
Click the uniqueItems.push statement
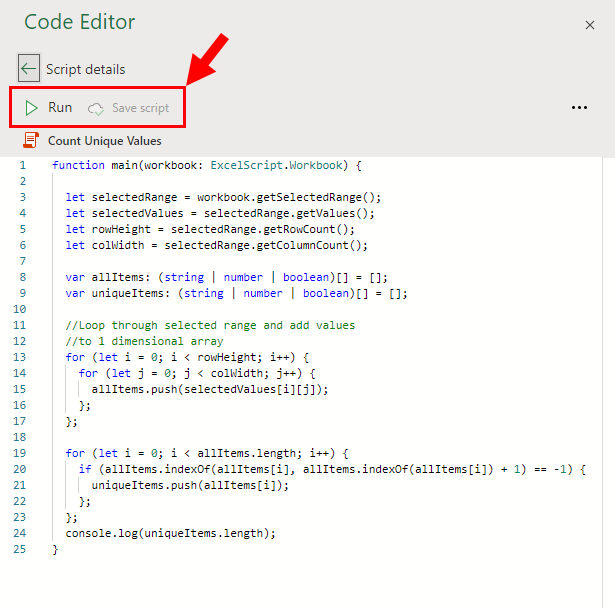click(190, 485)
